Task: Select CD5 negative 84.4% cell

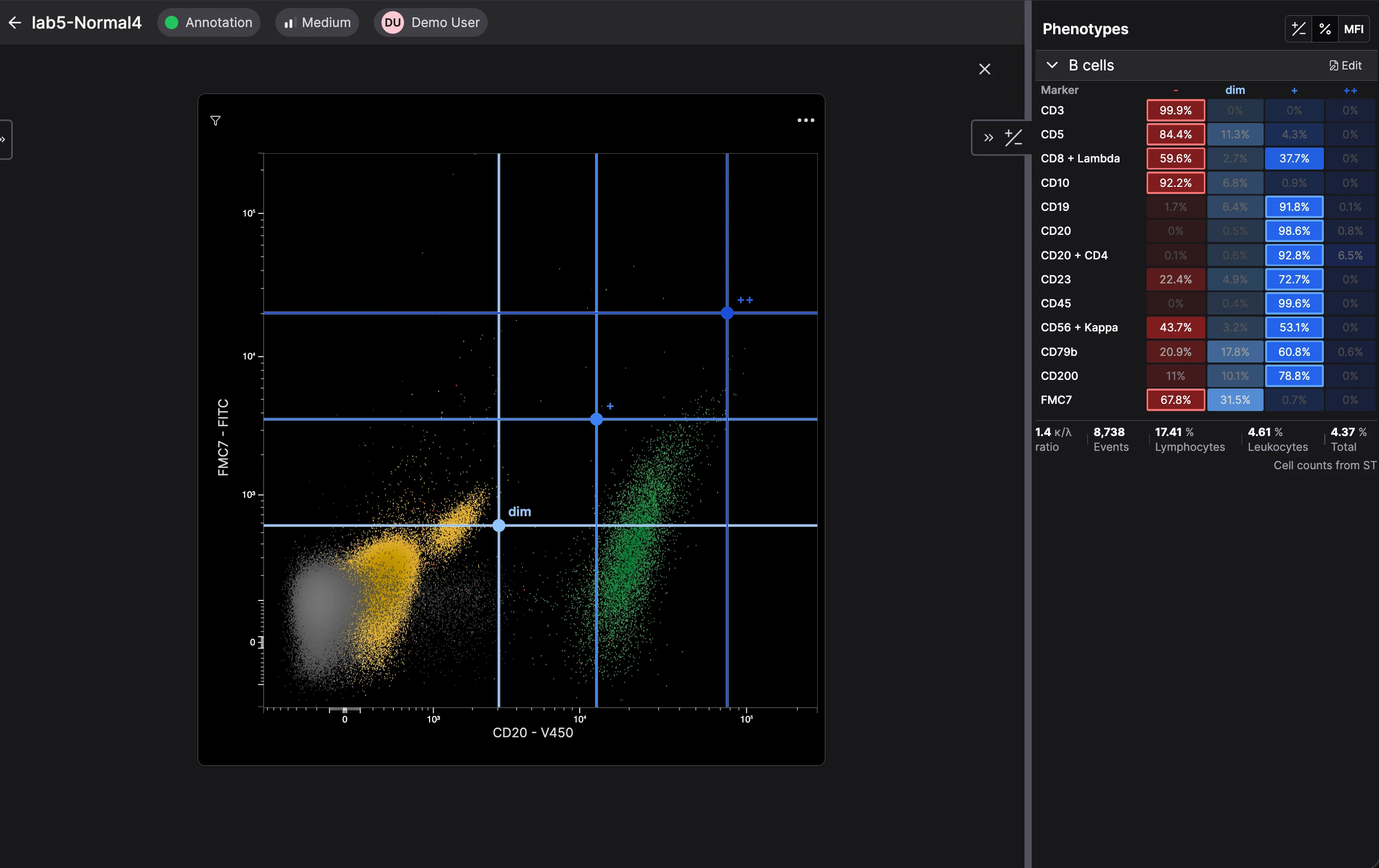Action: (x=1175, y=134)
